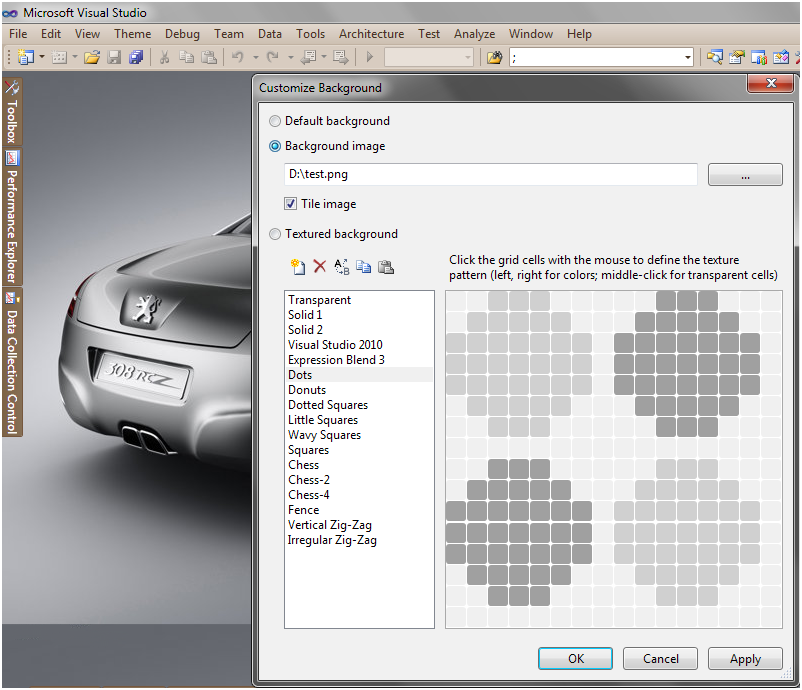
Task: Click the Save floppy disk icon
Action: click(x=114, y=57)
